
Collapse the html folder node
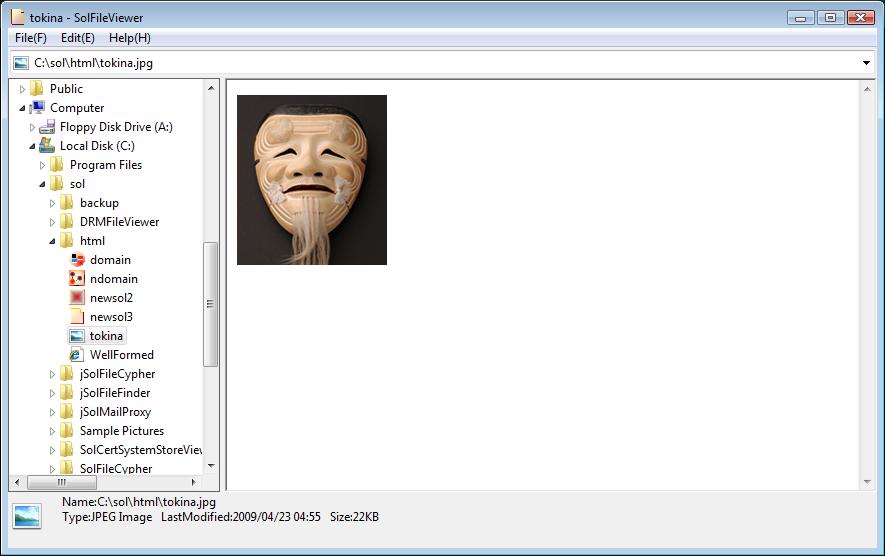coord(52,242)
